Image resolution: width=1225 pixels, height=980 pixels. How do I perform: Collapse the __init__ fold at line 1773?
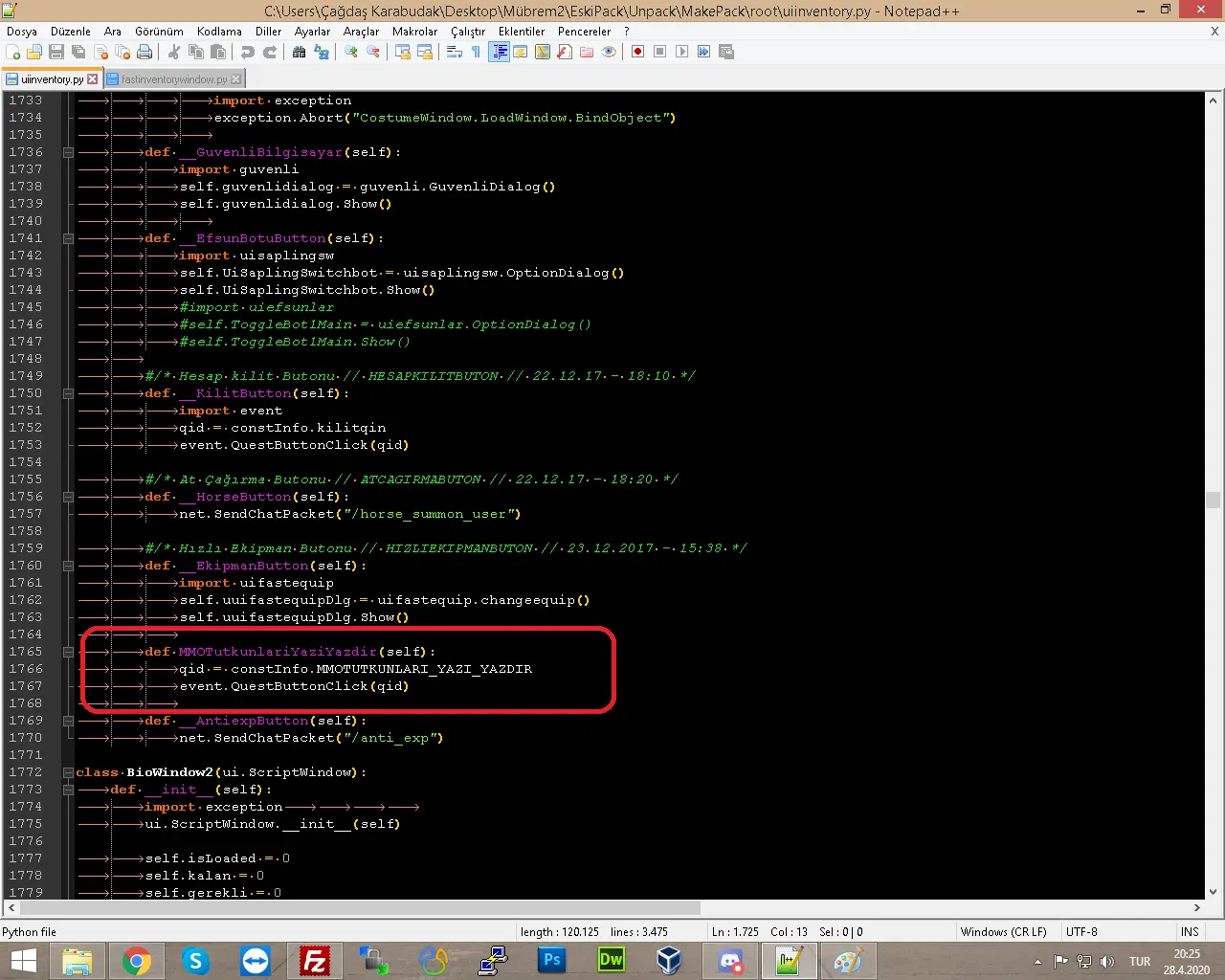click(x=68, y=790)
